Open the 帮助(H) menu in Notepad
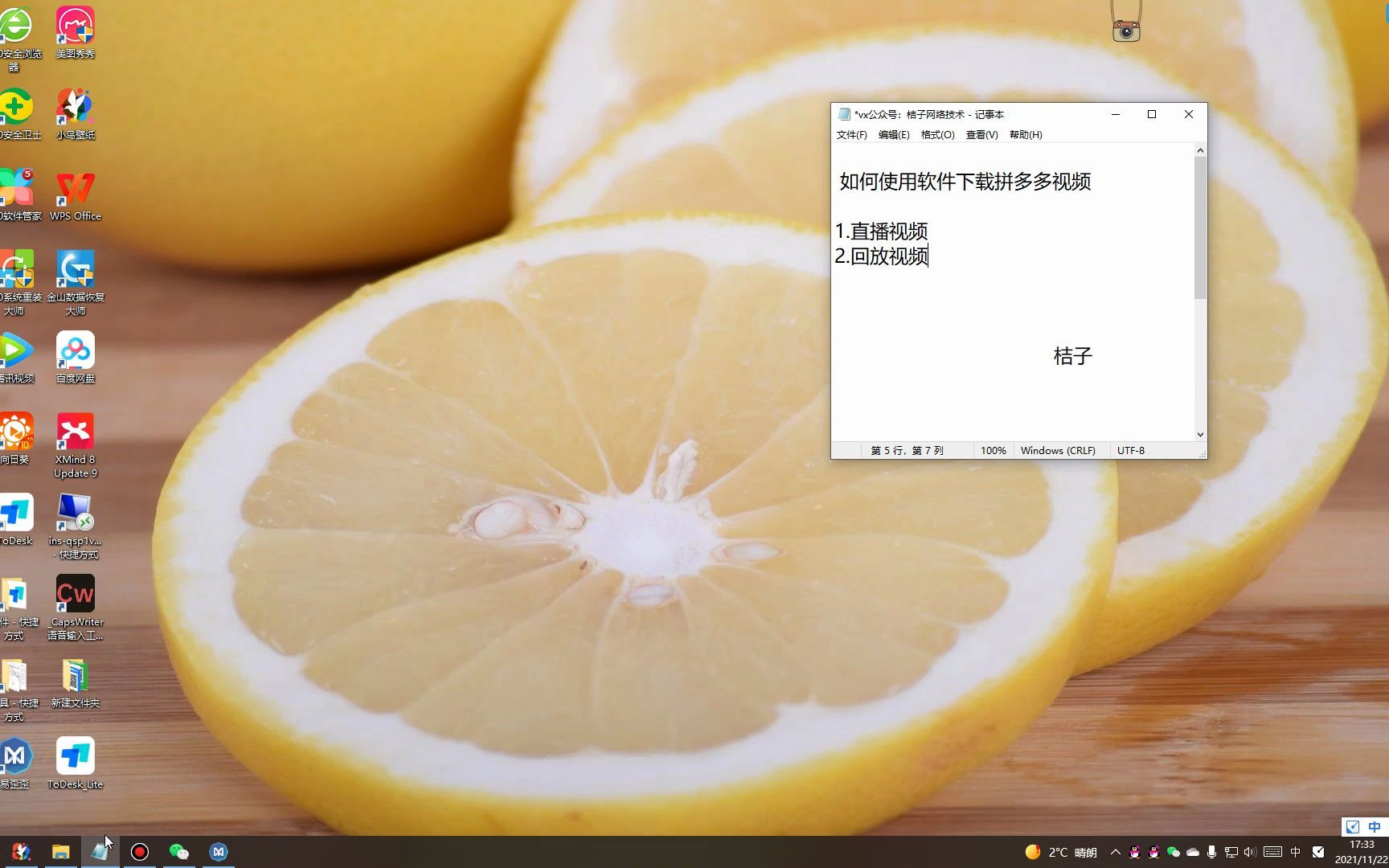This screenshot has height=868, width=1389. point(1026,135)
